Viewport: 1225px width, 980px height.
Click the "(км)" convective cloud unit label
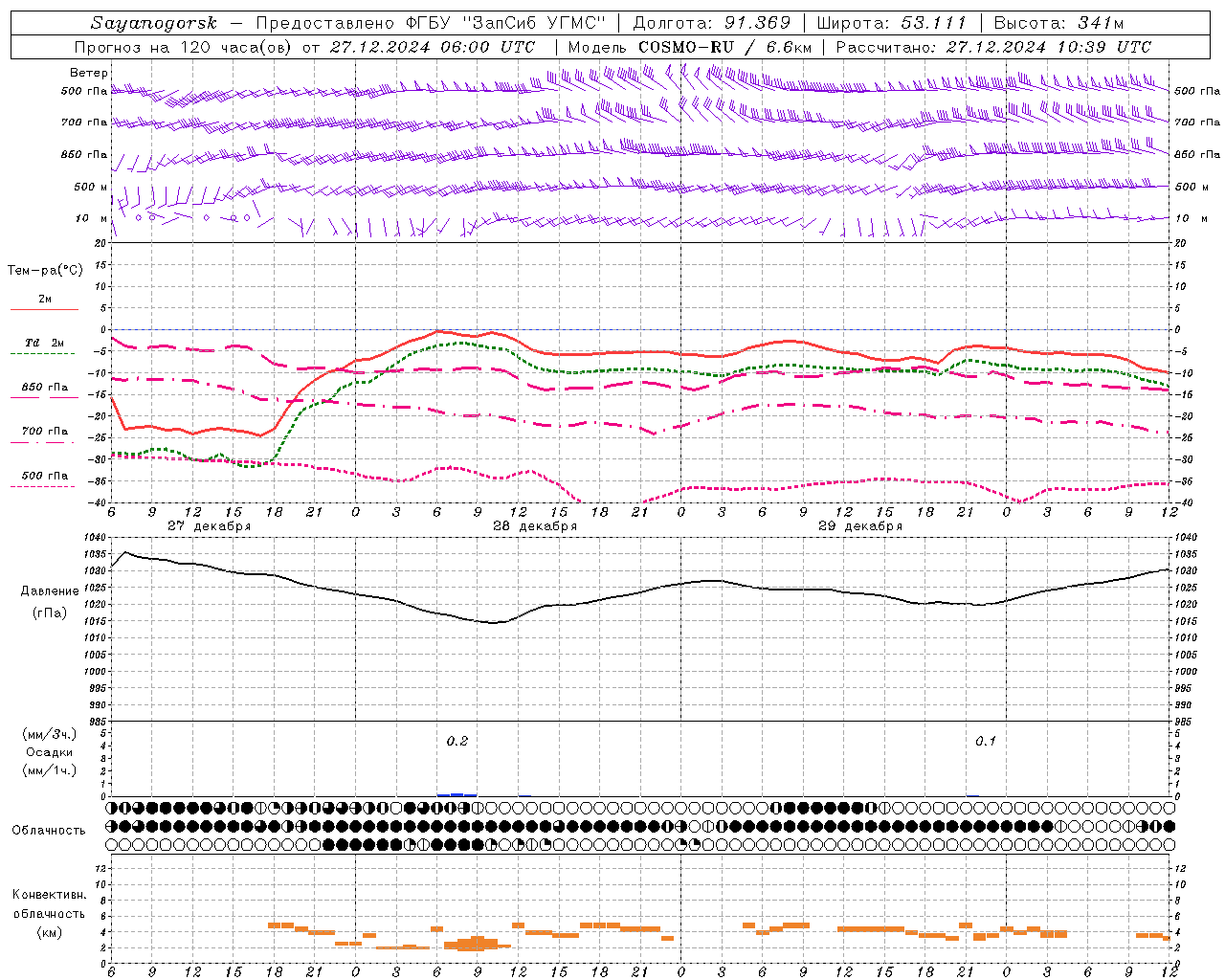[50, 932]
